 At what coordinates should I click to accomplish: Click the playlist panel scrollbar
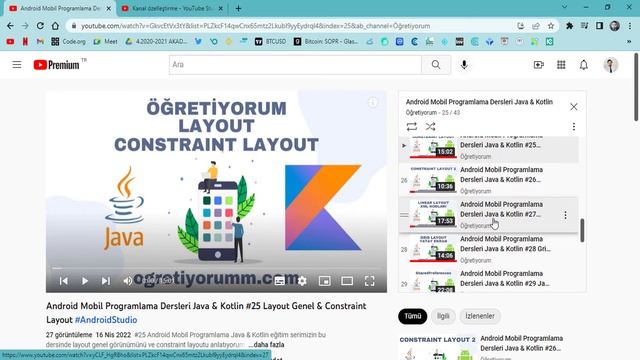tap(582, 230)
